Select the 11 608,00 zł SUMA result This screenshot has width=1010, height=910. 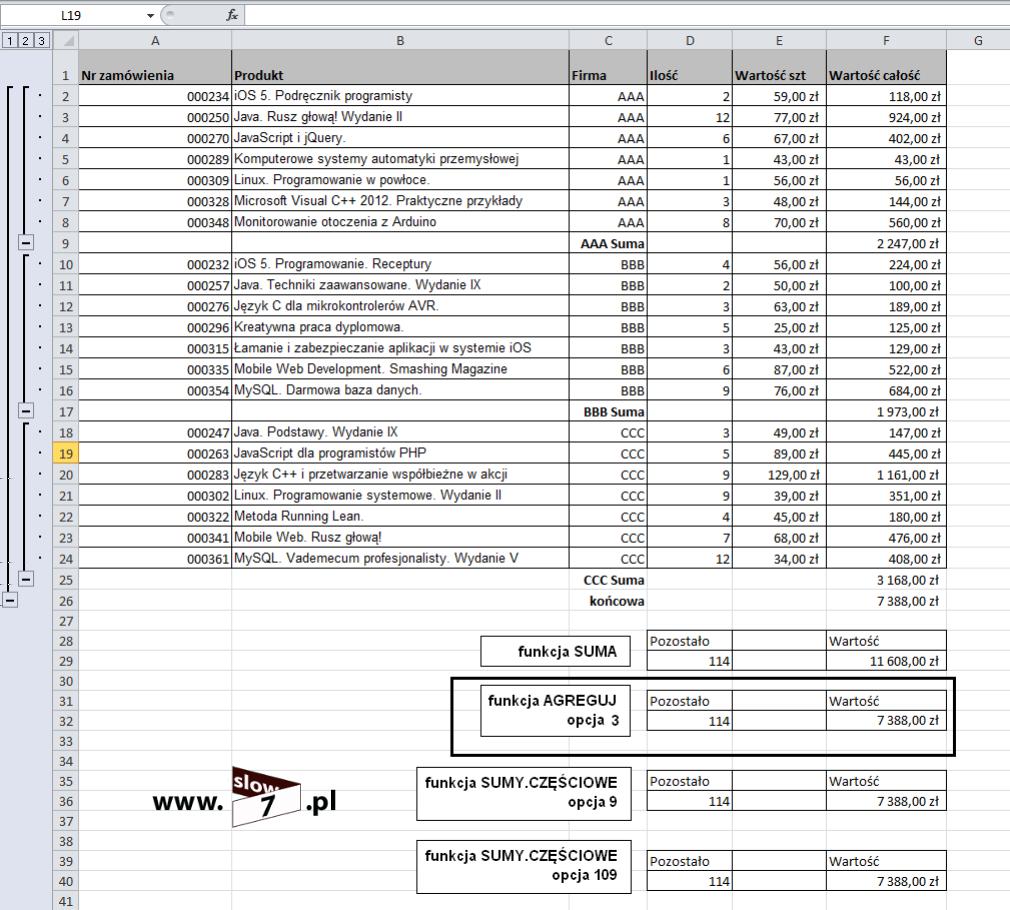(x=886, y=661)
